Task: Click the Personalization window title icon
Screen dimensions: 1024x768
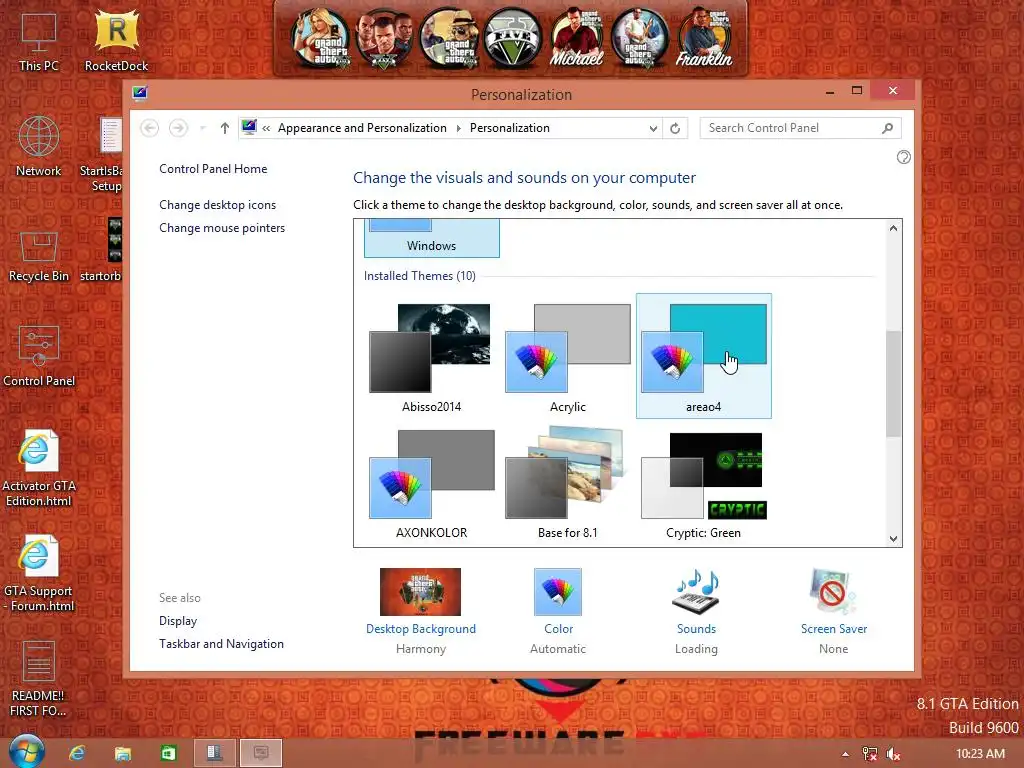Action: tap(140, 93)
